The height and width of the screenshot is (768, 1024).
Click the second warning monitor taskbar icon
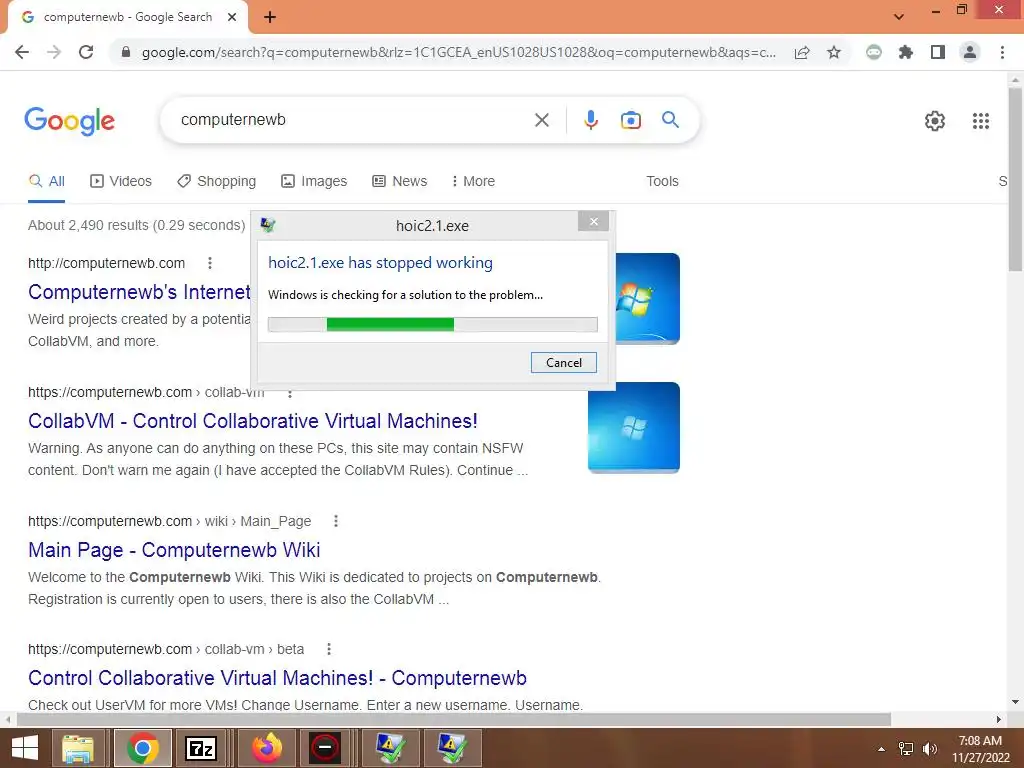452,748
